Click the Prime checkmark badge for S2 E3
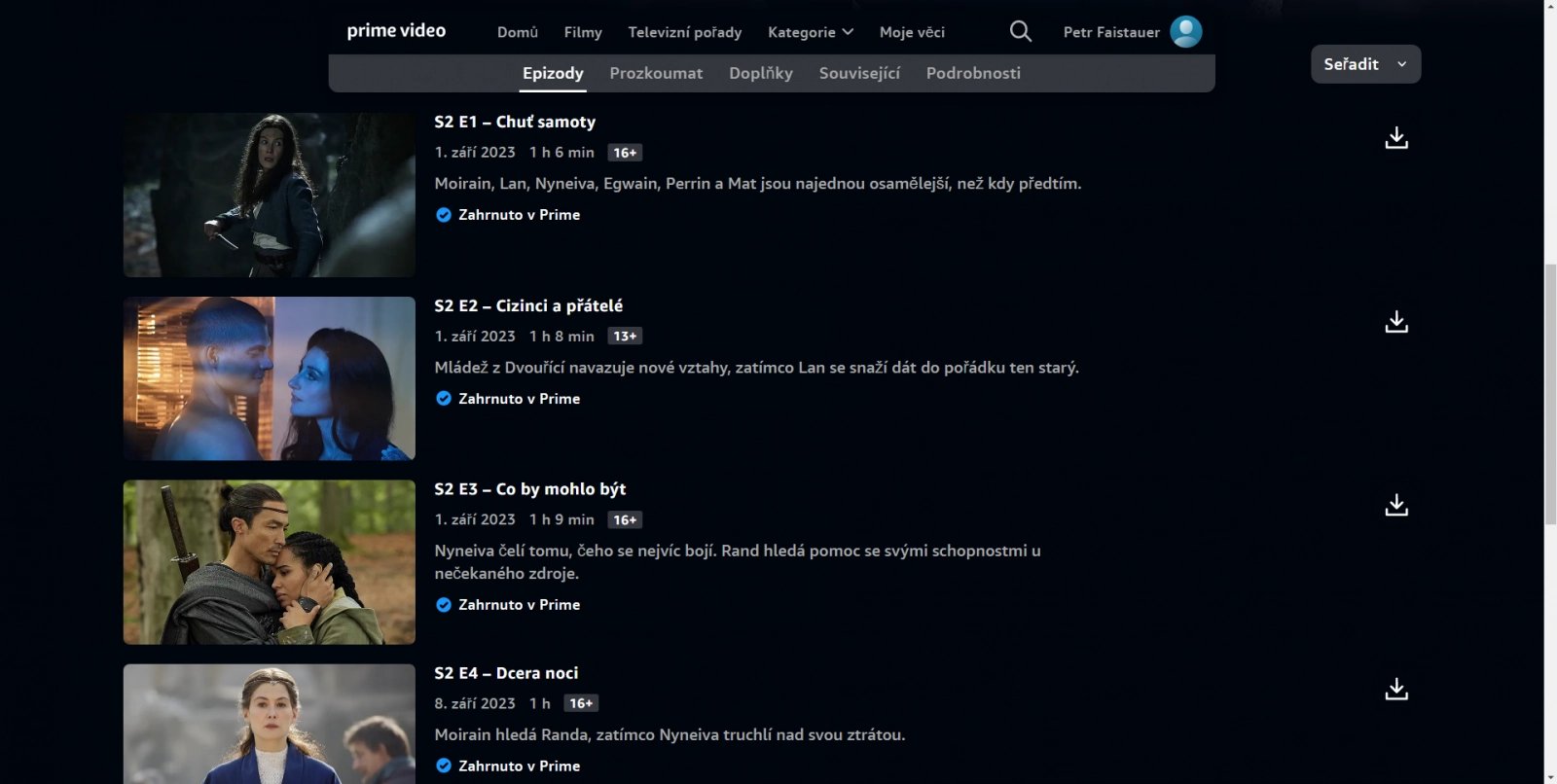This screenshot has width=1557, height=784. [444, 605]
